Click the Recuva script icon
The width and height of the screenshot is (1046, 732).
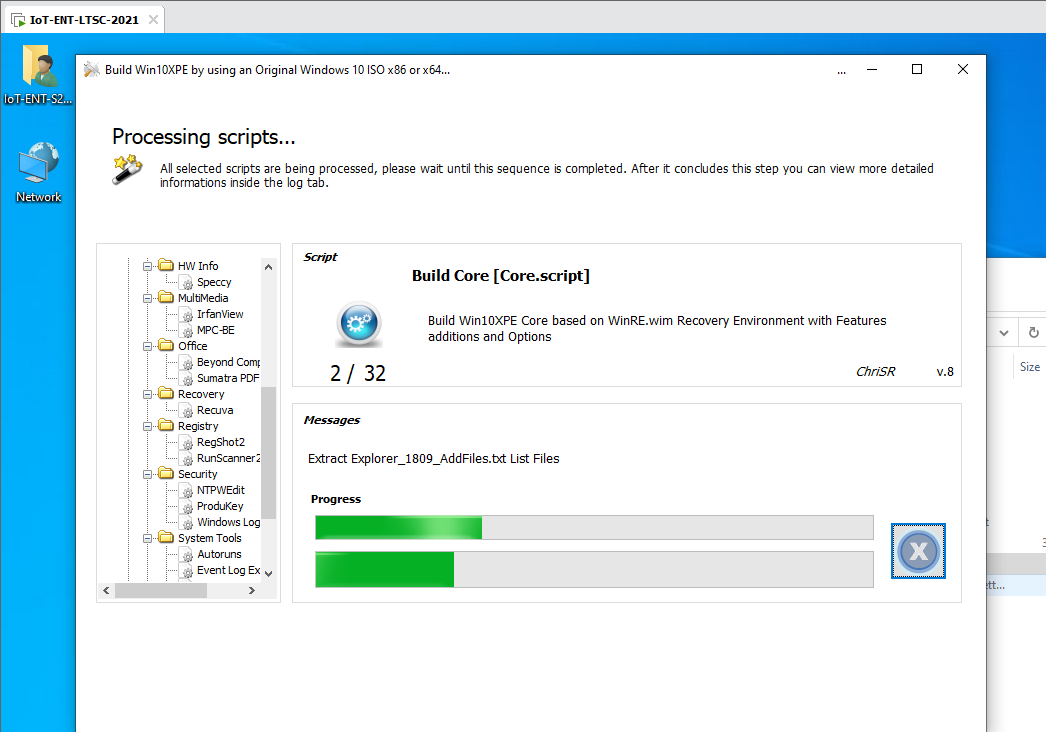(x=187, y=412)
